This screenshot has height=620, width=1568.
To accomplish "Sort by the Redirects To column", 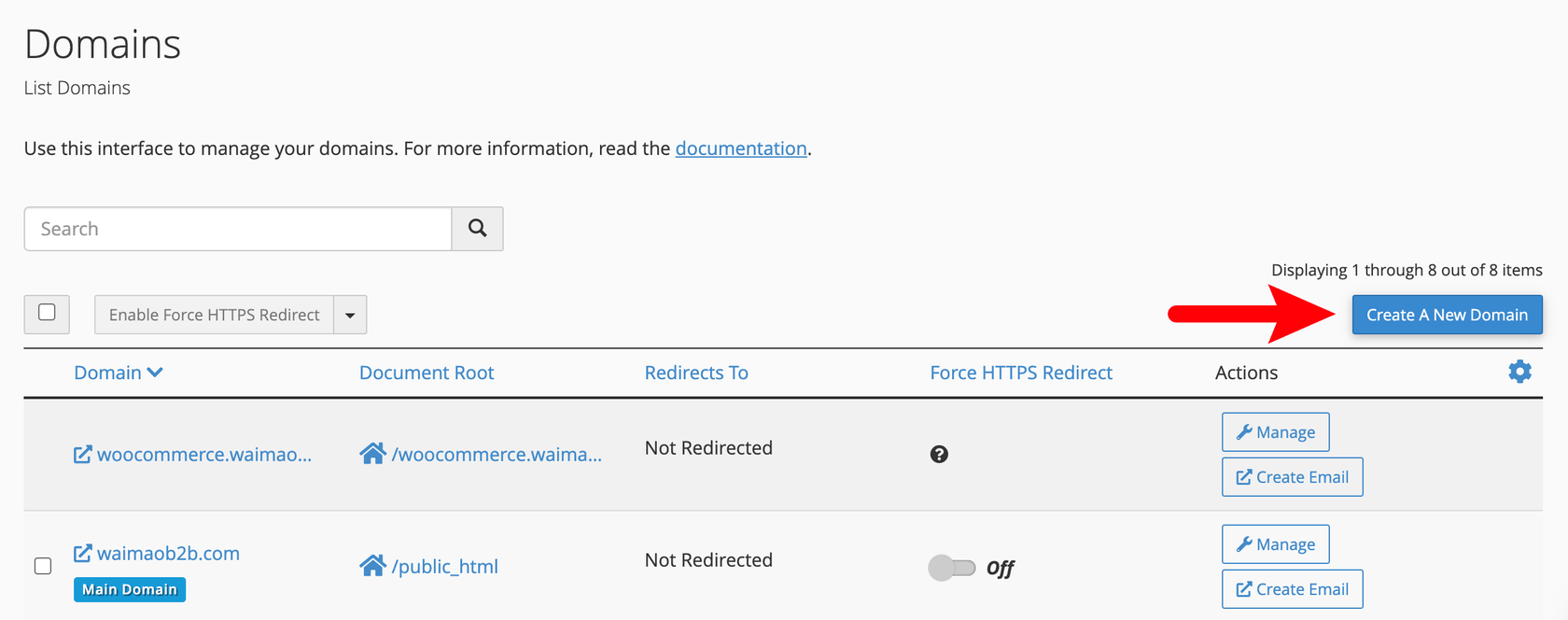I will pos(696,373).
